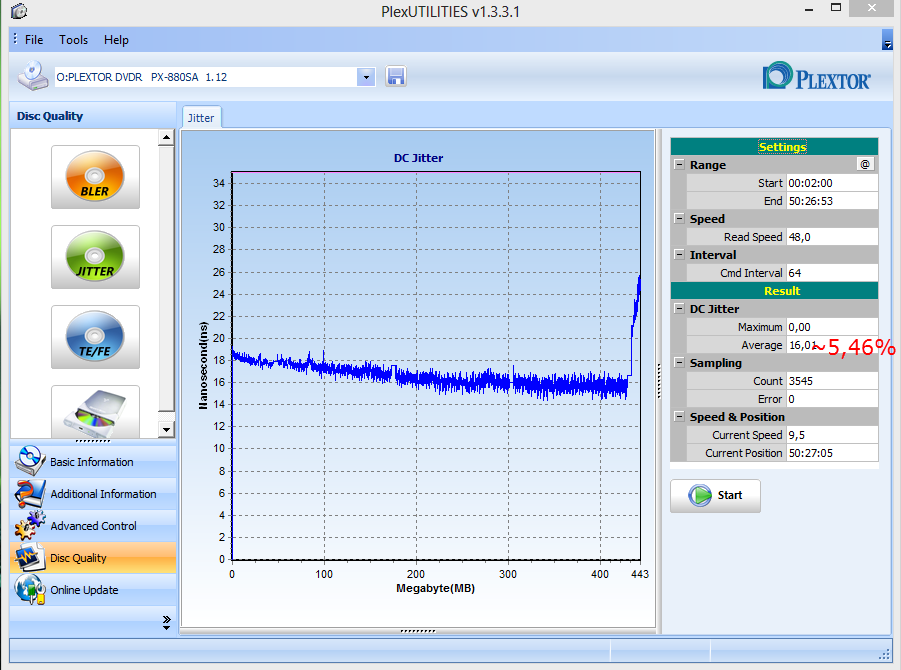This screenshot has height=670, width=901.
Task: Click the toolbar options arrow at menu bar end
Action: pyautogui.click(x=887, y=40)
